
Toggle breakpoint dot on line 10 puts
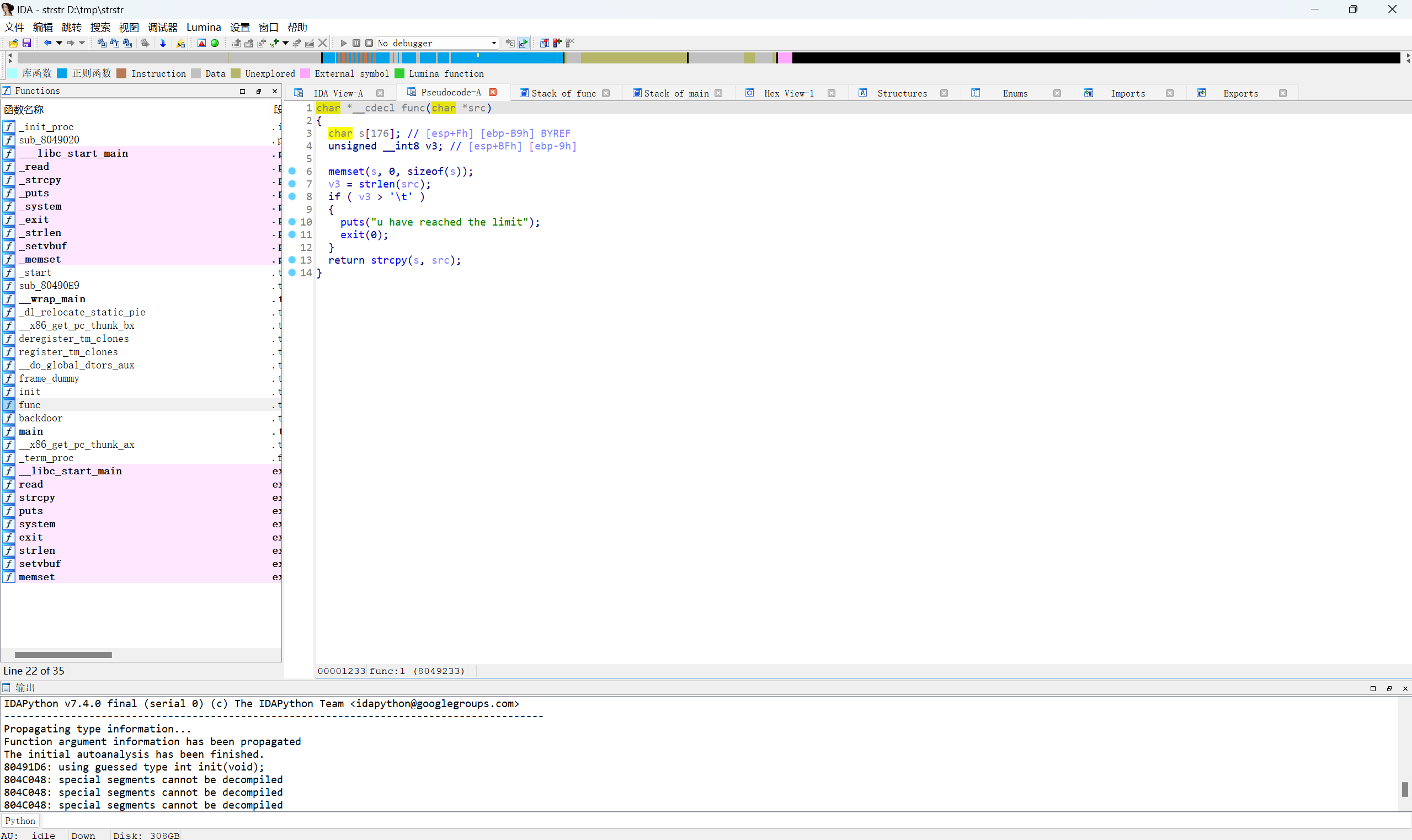(x=292, y=222)
